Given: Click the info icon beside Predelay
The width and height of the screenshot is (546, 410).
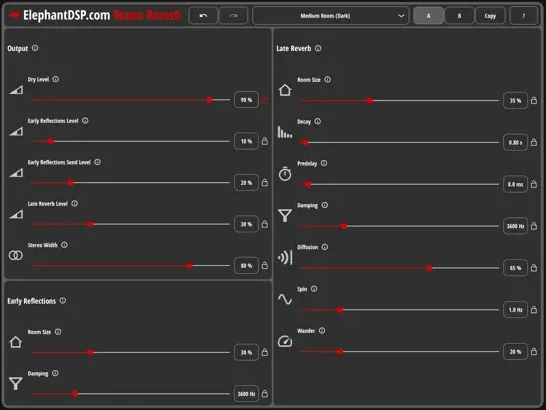Looking at the screenshot, I should coord(324,163).
